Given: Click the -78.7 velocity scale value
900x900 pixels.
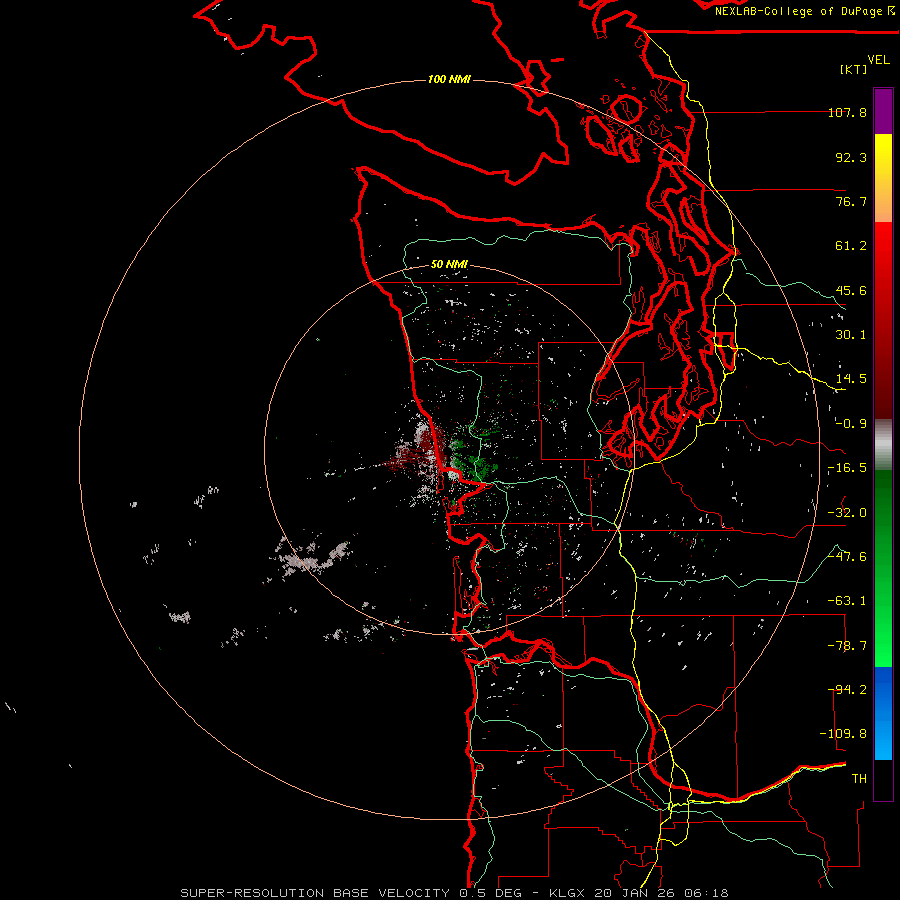Looking at the screenshot, I should pos(847,646).
